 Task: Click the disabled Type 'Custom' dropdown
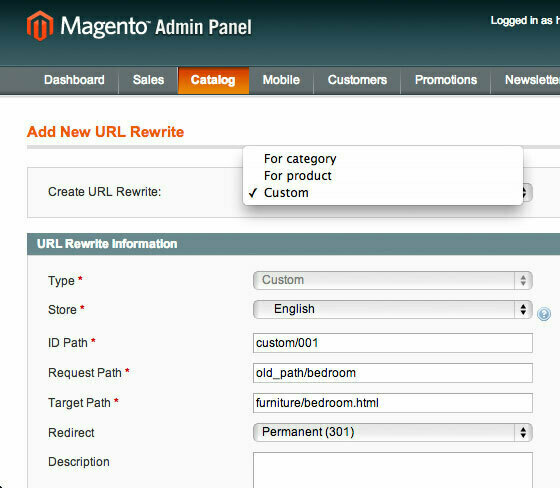pos(392,280)
